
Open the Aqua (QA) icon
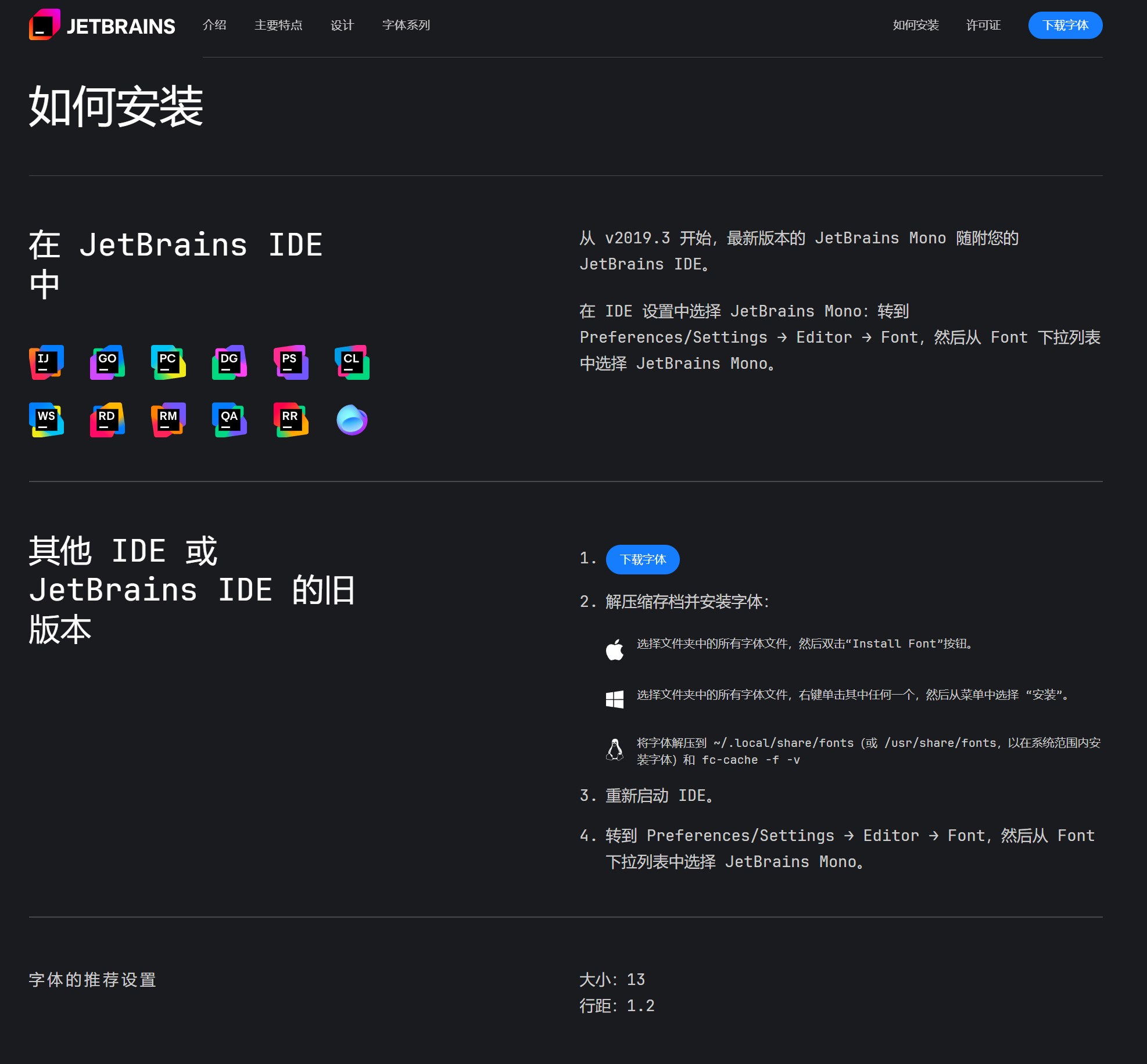coord(230,420)
